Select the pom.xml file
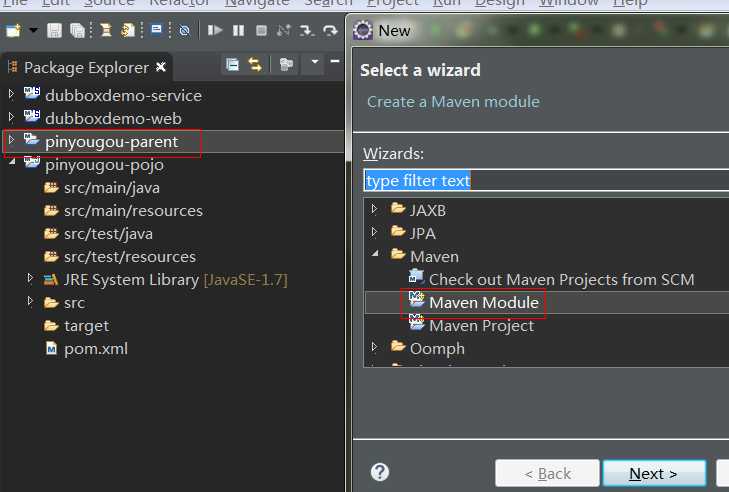 pos(96,349)
